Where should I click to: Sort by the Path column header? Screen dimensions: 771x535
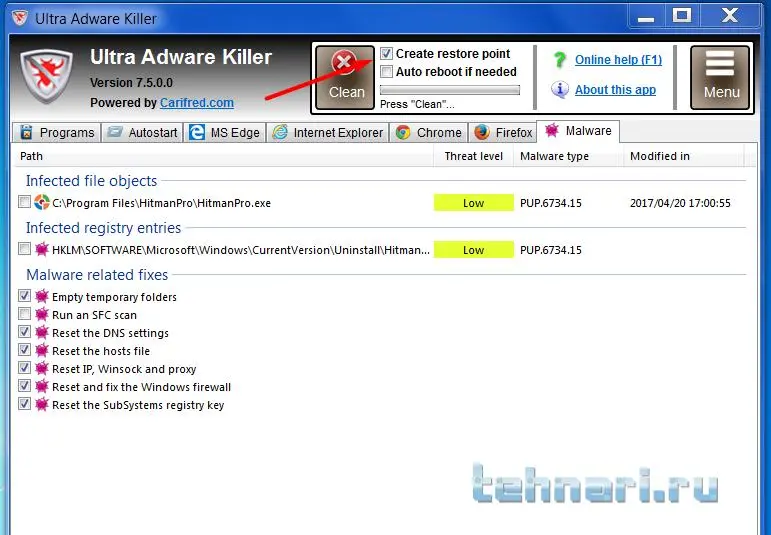[224, 156]
